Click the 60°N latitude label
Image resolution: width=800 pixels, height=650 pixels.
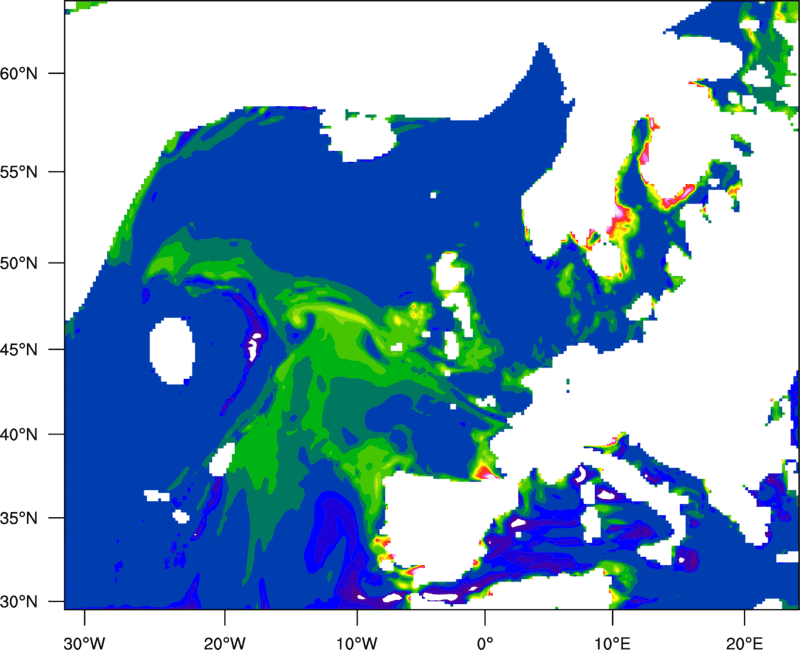coord(28,74)
